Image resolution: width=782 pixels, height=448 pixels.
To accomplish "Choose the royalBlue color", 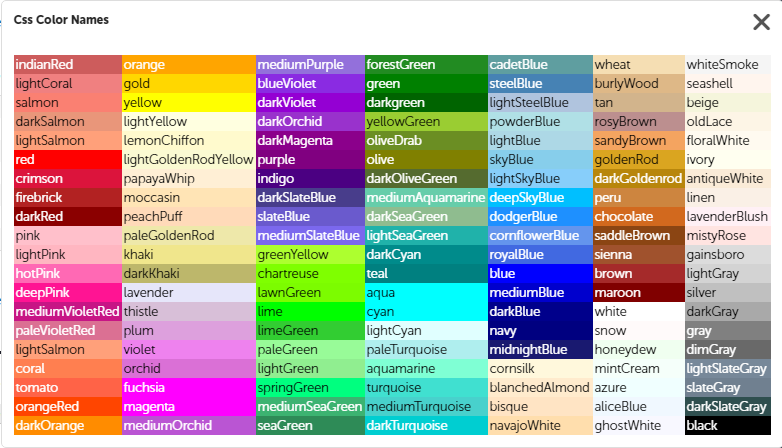I will tap(541, 254).
